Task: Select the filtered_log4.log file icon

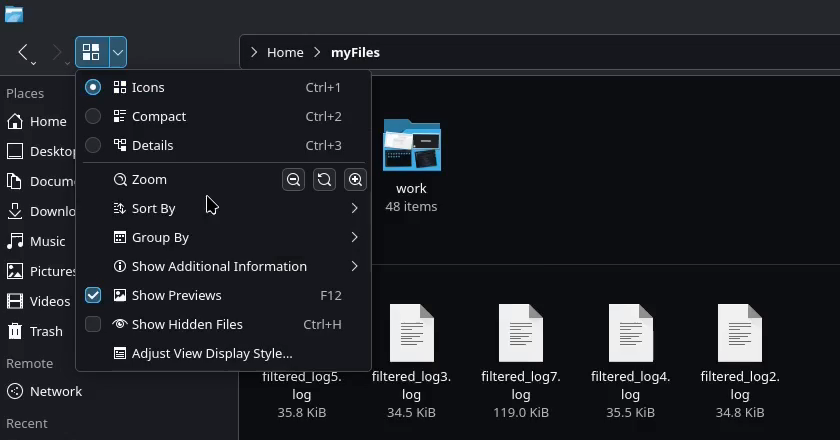Action: (x=631, y=333)
